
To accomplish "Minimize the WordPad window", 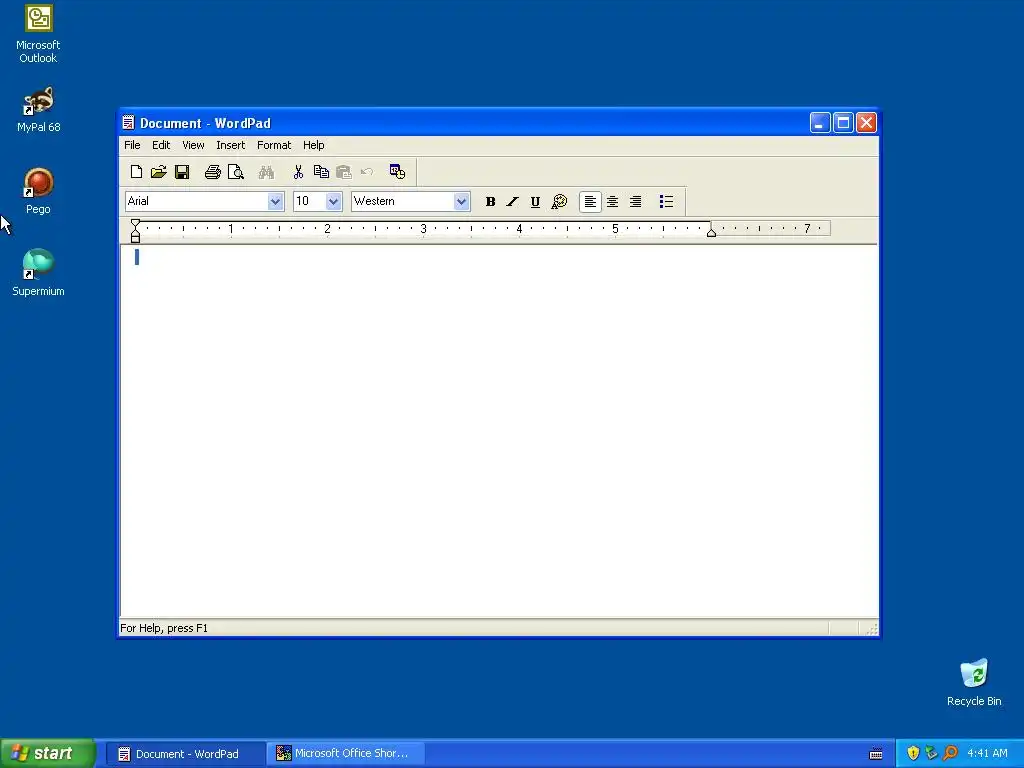I will coord(820,123).
